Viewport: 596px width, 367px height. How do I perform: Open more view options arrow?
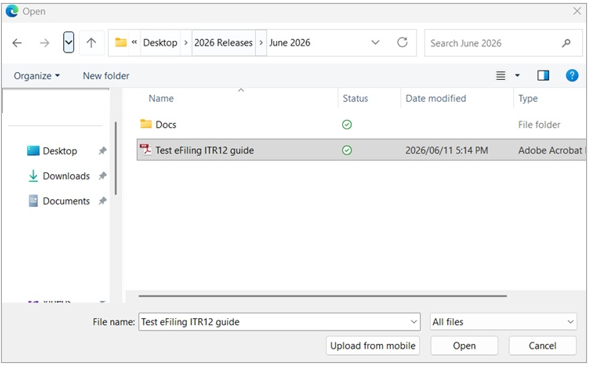click(517, 76)
